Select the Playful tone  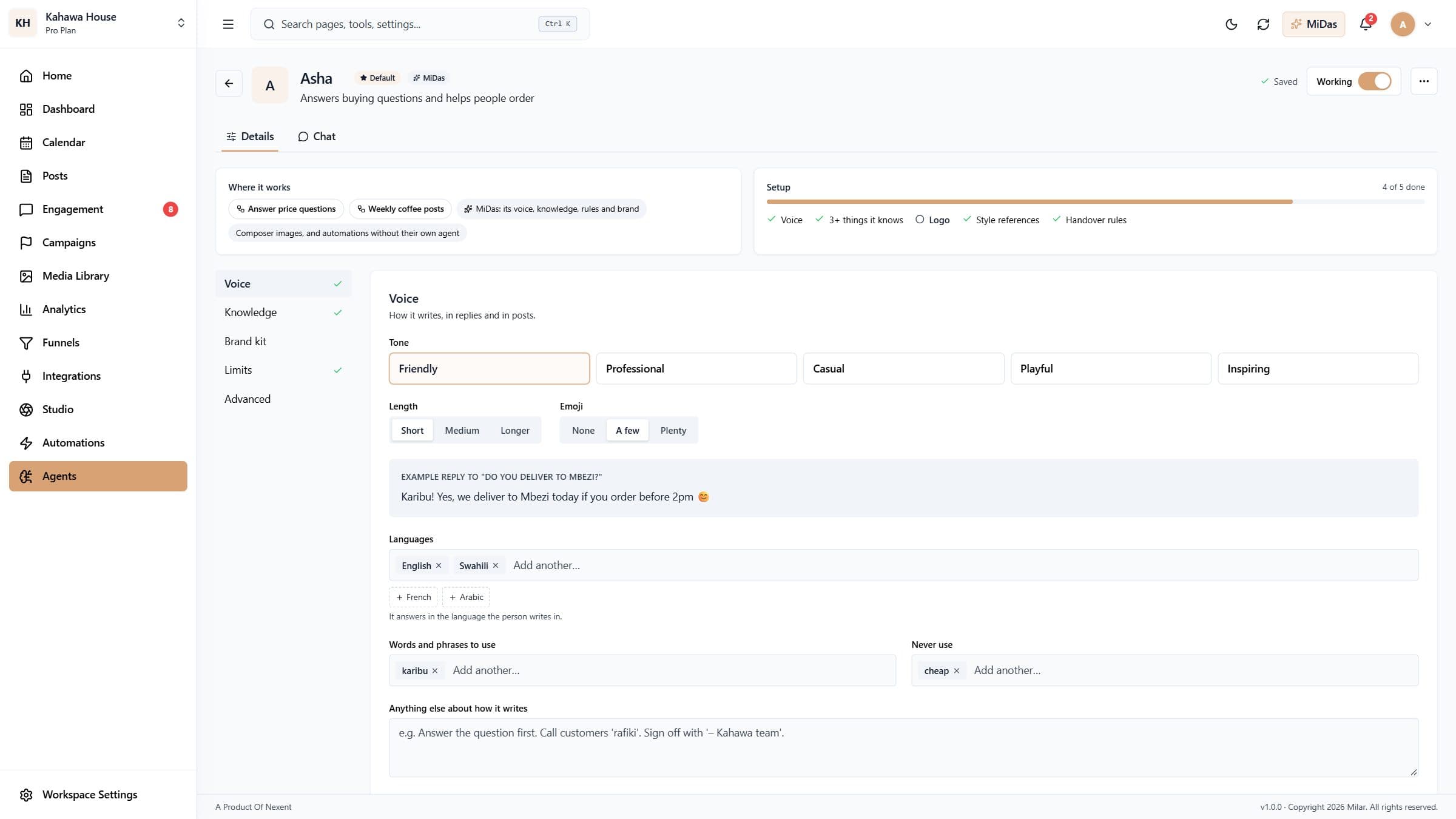click(x=1110, y=368)
